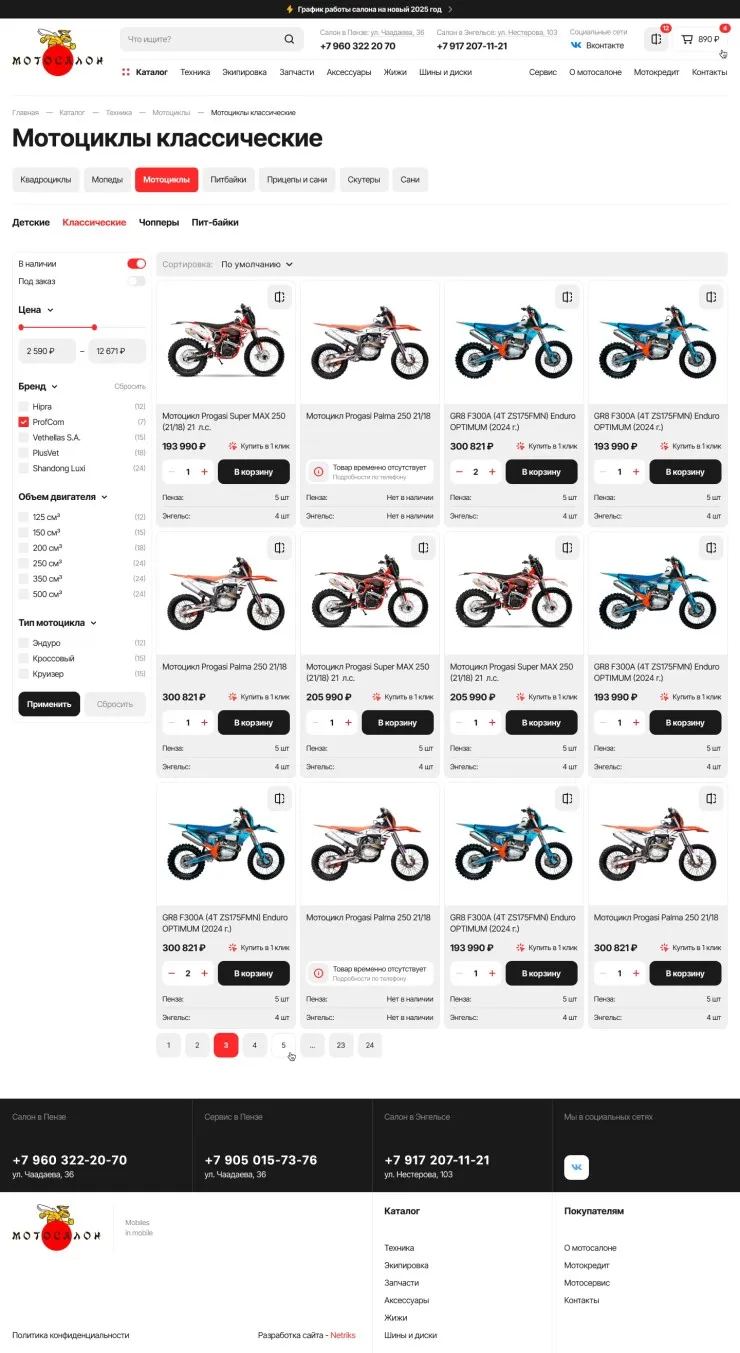Click the VK icon in footer

[x=576, y=1167]
